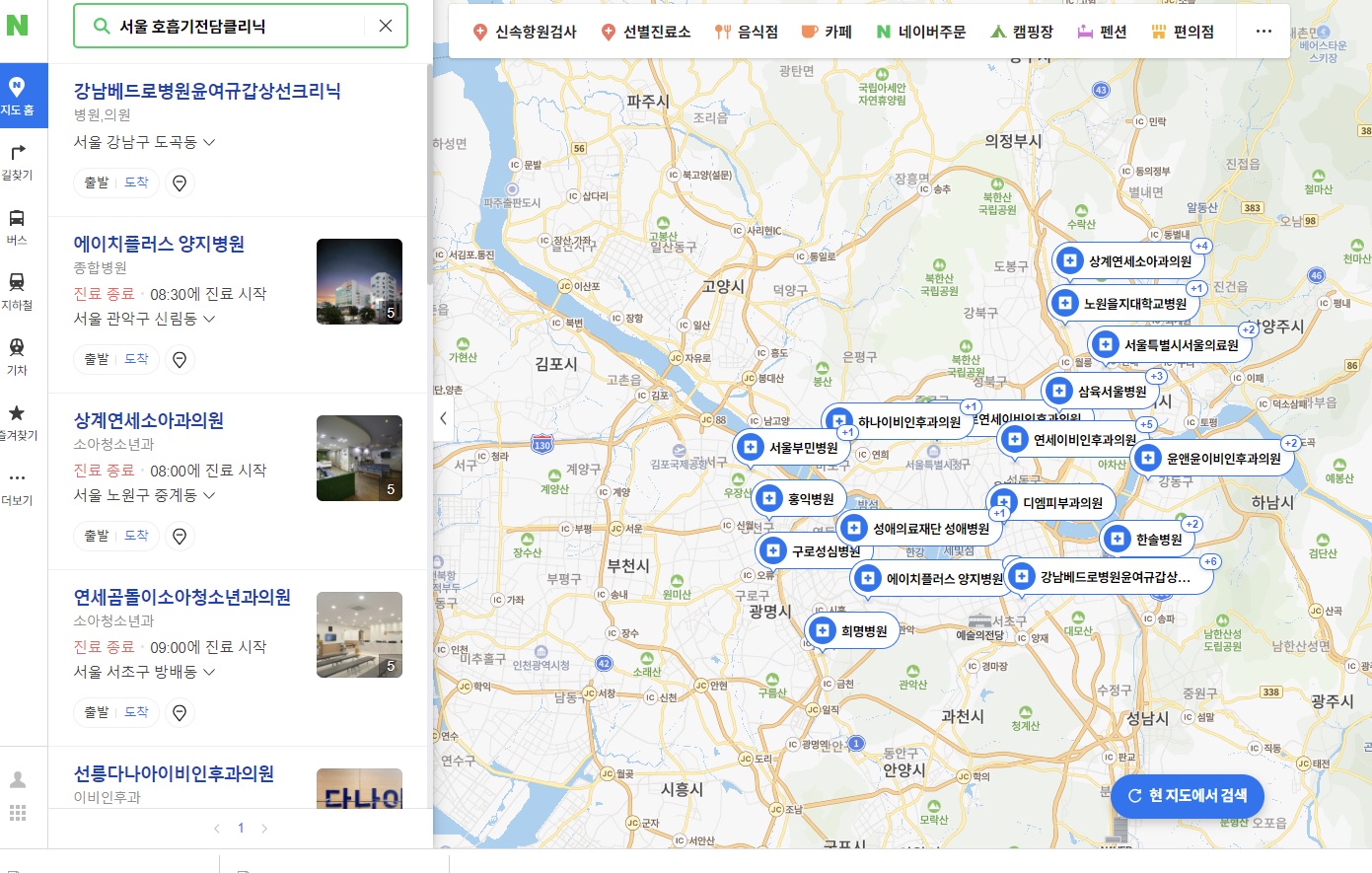
Task: Go to previous results page arrow
Action: [x=217, y=829]
